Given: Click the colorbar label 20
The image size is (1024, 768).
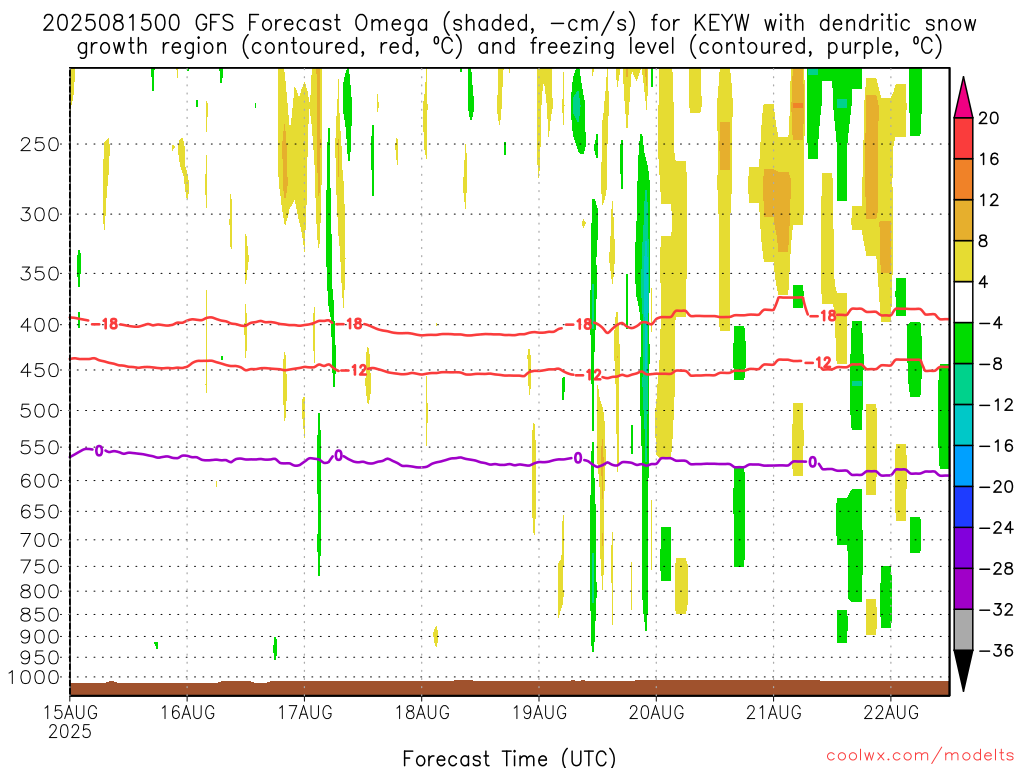Looking at the screenshot, I should coord(989,118).
